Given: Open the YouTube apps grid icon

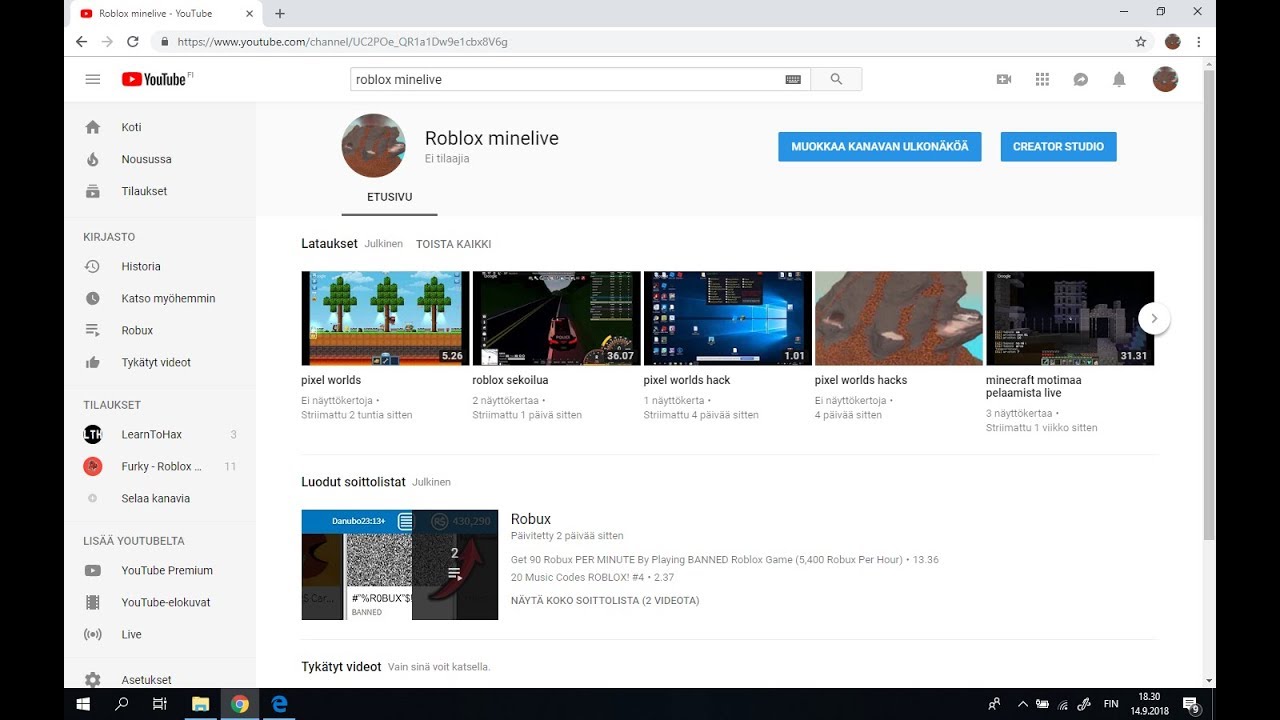Looking at the screenshot, I should (1042, 79).
